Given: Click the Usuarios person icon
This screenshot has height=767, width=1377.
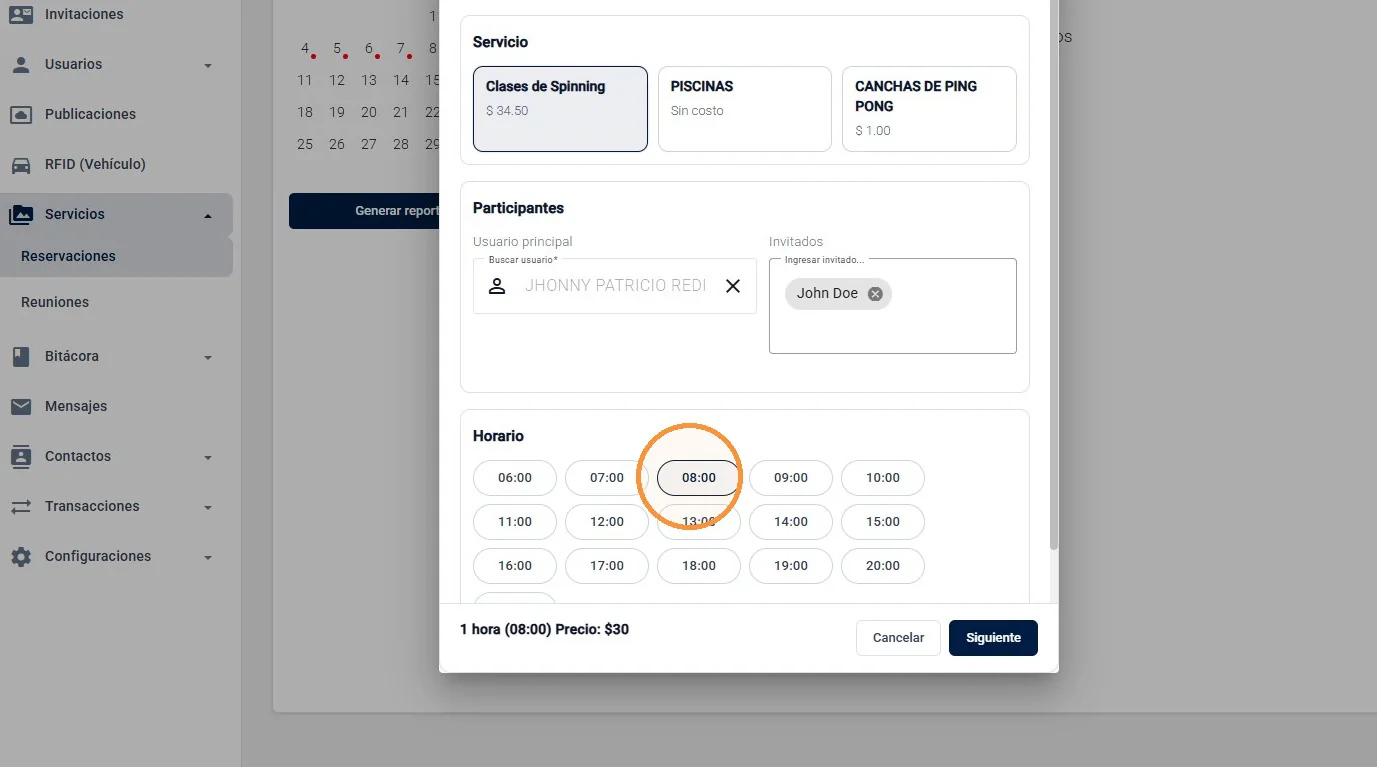Looking at the screenshot, I should click(x=21, y=64).
